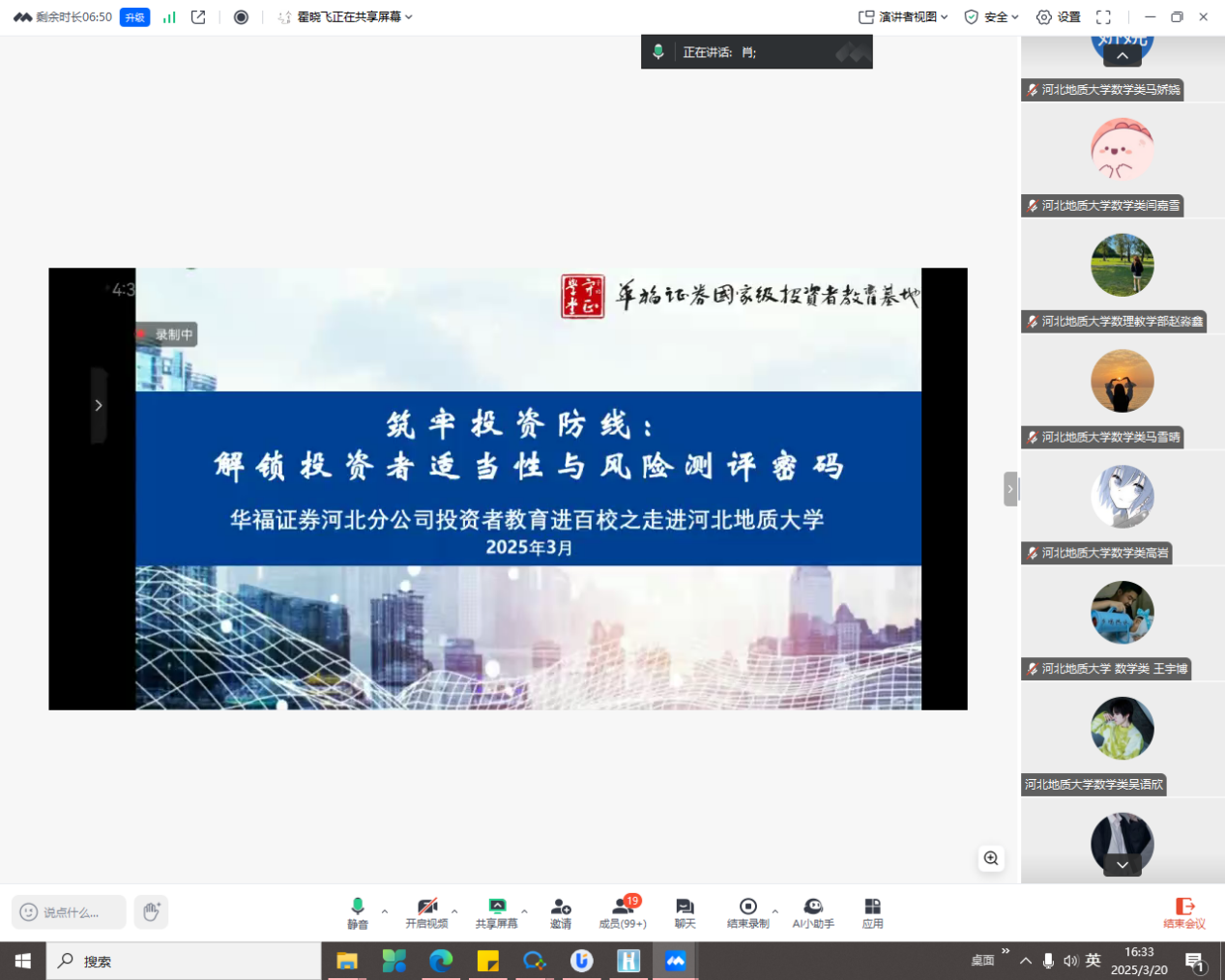Open the apps grid icon
The height and width of the screenshot is (980, 1225).
(x=872, y=911)
